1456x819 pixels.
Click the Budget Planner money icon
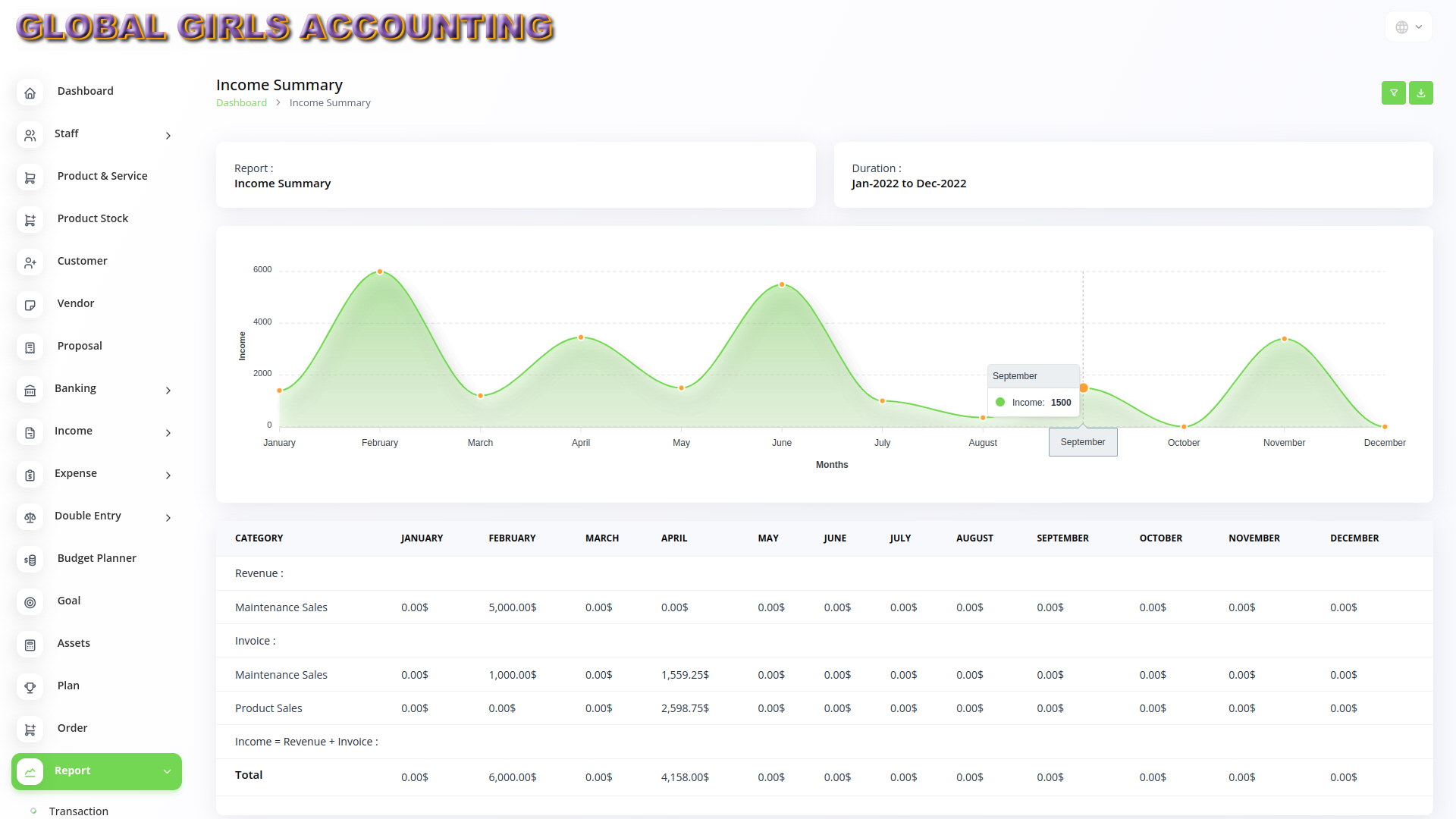pos(30,560)
